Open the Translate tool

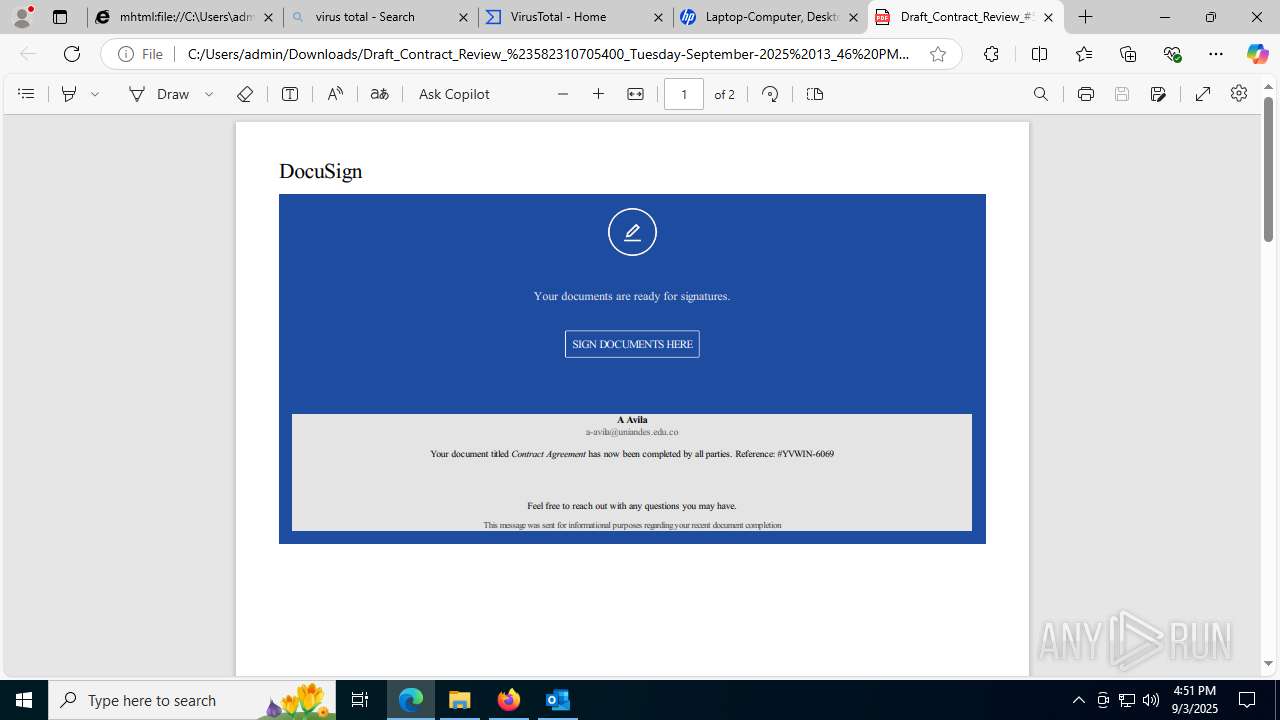pos(379,94)
